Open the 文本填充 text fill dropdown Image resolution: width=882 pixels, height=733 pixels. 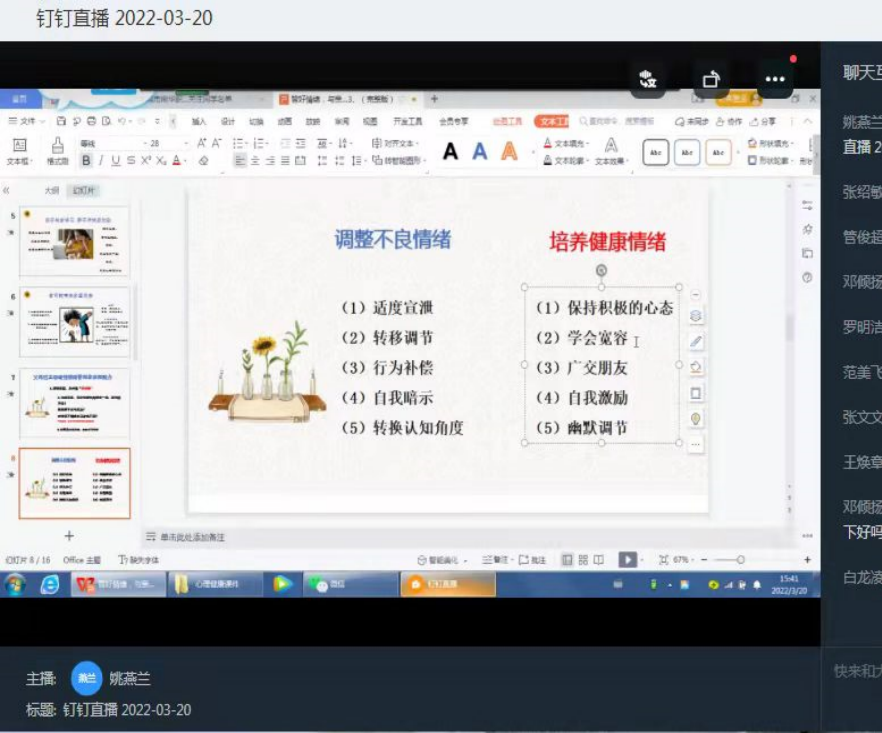(x=566, y=143)
